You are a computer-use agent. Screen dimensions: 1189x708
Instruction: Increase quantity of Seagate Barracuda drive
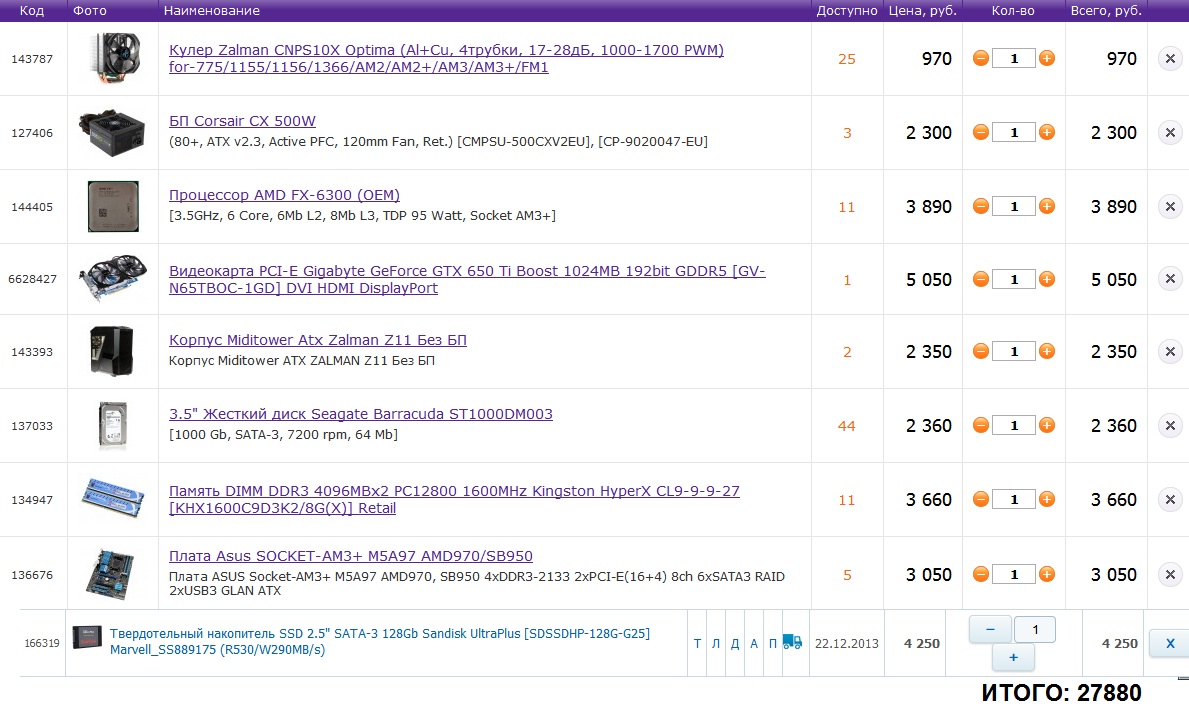coord(1046,425)
